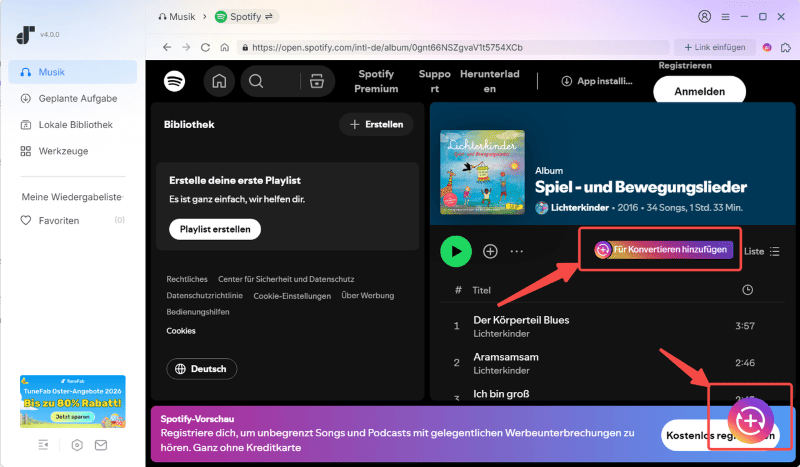Screen dimensions: 800x467
Task: Open Bedienungshilfen link
Action: (x=198, y=312)
